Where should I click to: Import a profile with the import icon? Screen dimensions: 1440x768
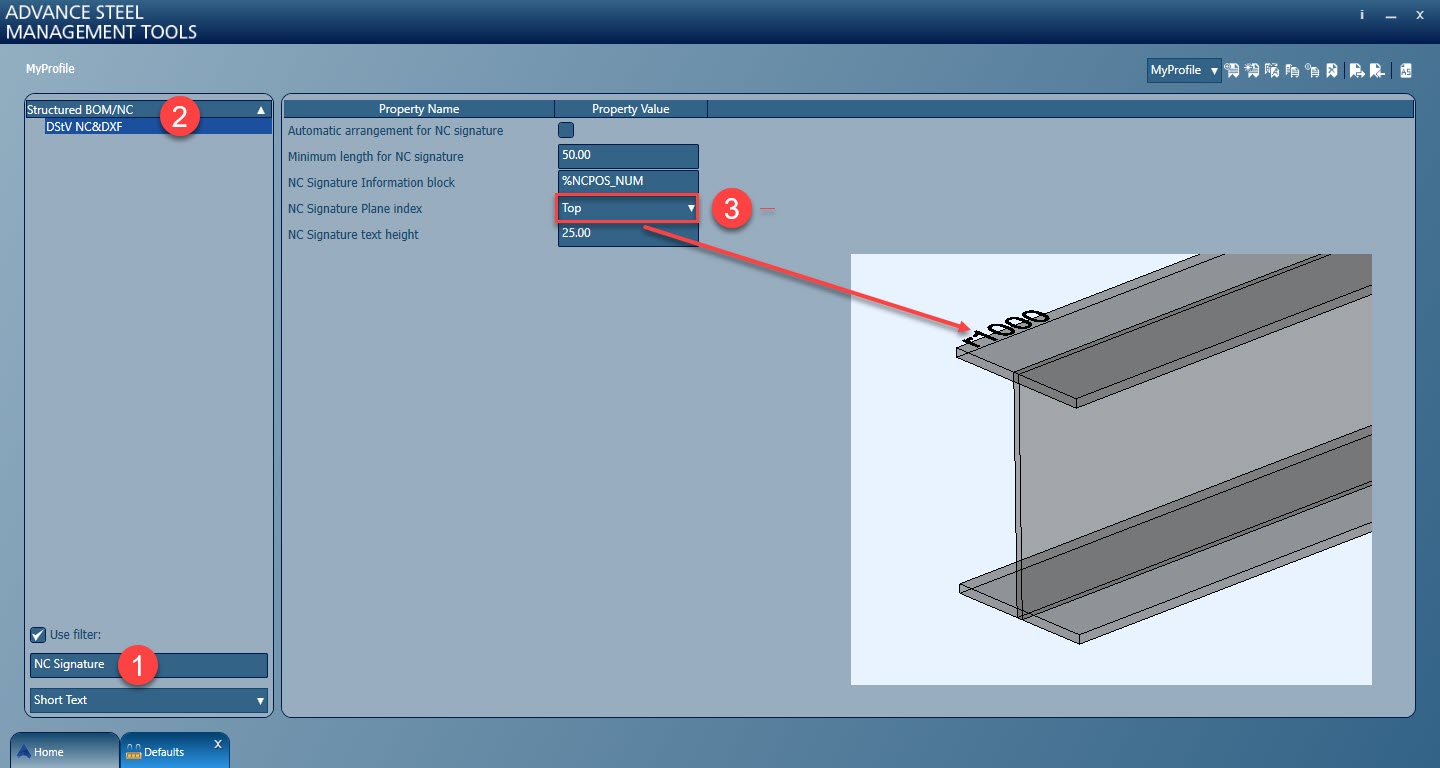coord(1377,70)
